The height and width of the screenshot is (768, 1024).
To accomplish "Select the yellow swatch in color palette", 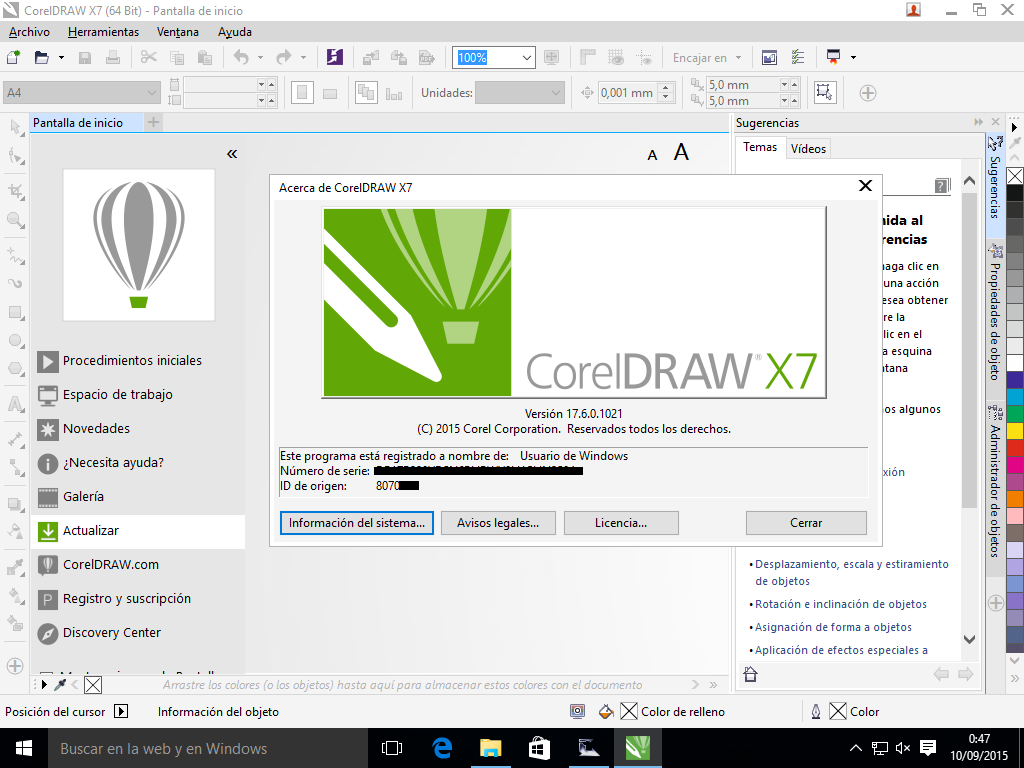I will (1015, 431).
